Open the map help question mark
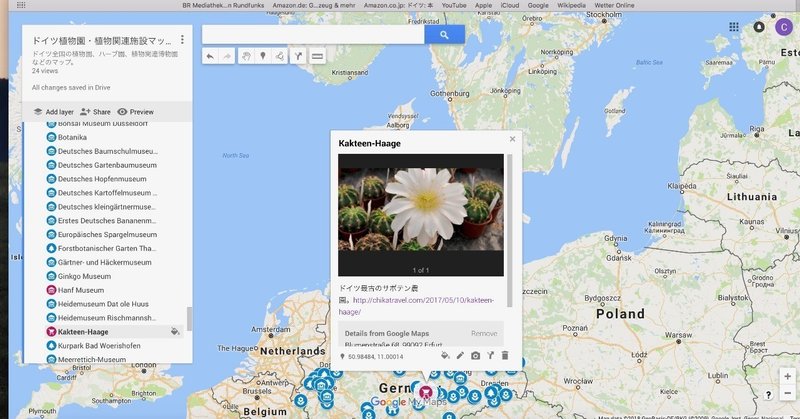The height and width of the screenshot is (419, 800). pyautogui.click(x=768, y=395)
